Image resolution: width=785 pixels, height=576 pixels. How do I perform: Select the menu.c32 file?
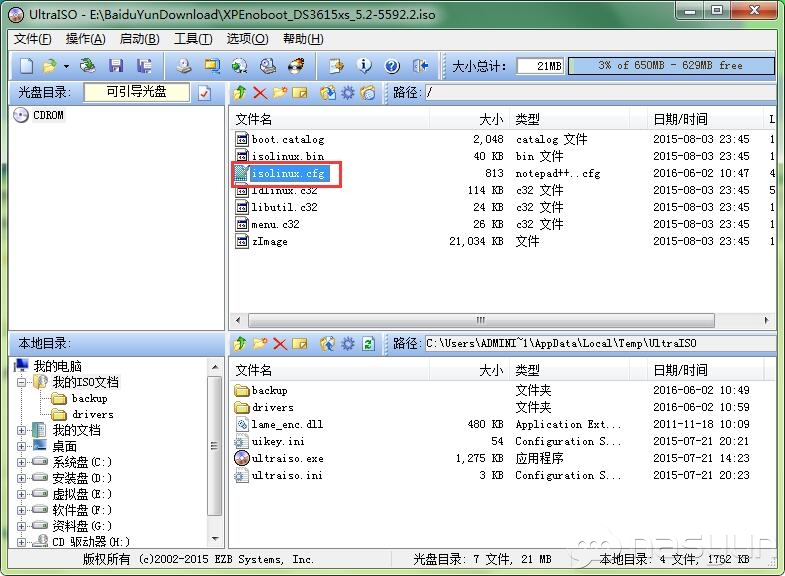275,224
